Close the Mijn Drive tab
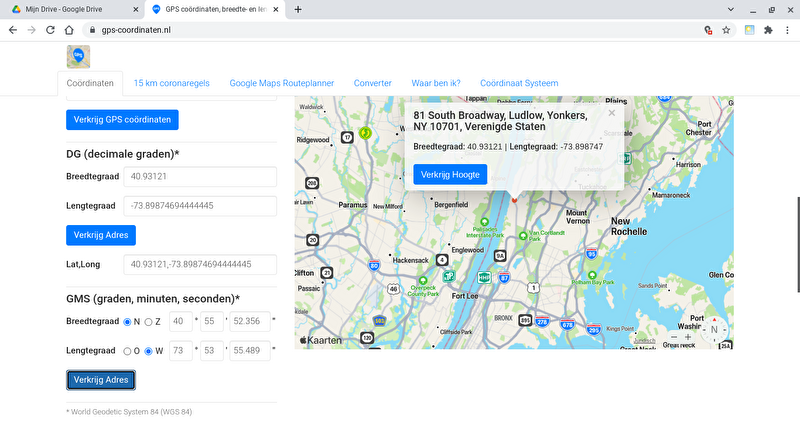800x422 pixels. tap(135, 9)
